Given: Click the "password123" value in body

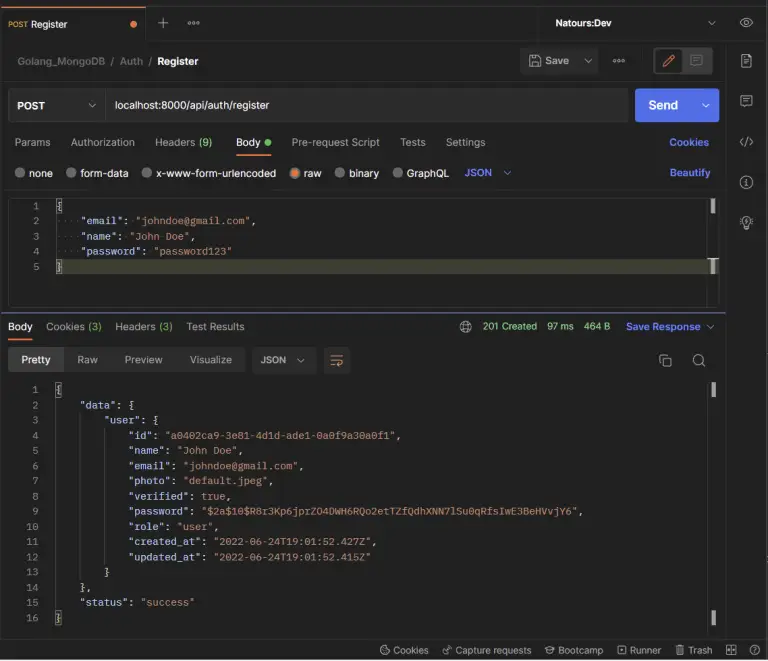Looking at the screenshot, I should point(192,252).
